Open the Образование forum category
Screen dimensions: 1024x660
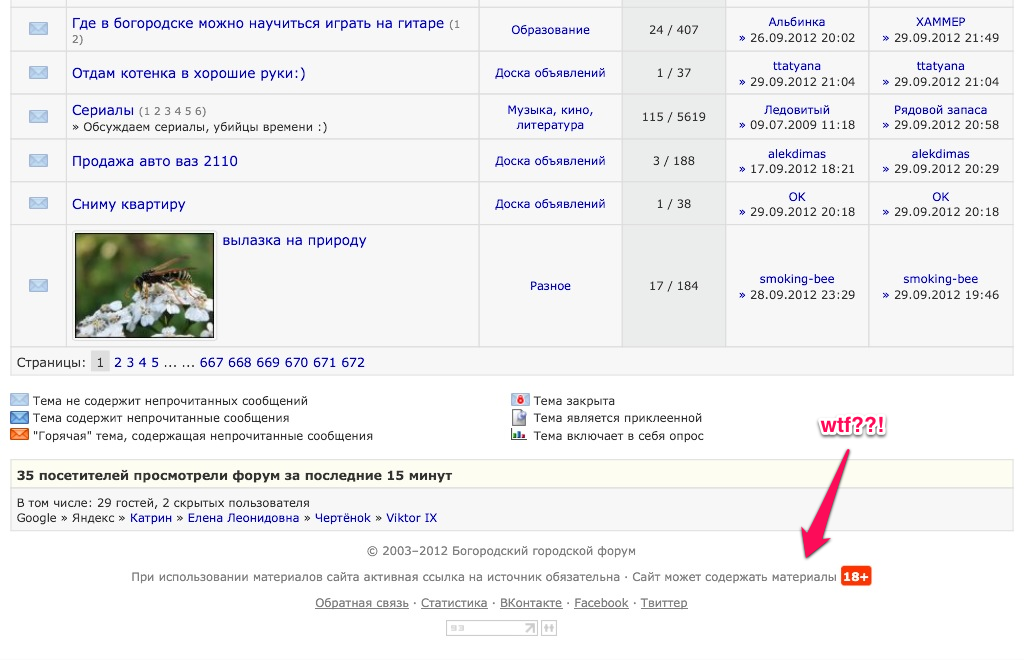550,30
